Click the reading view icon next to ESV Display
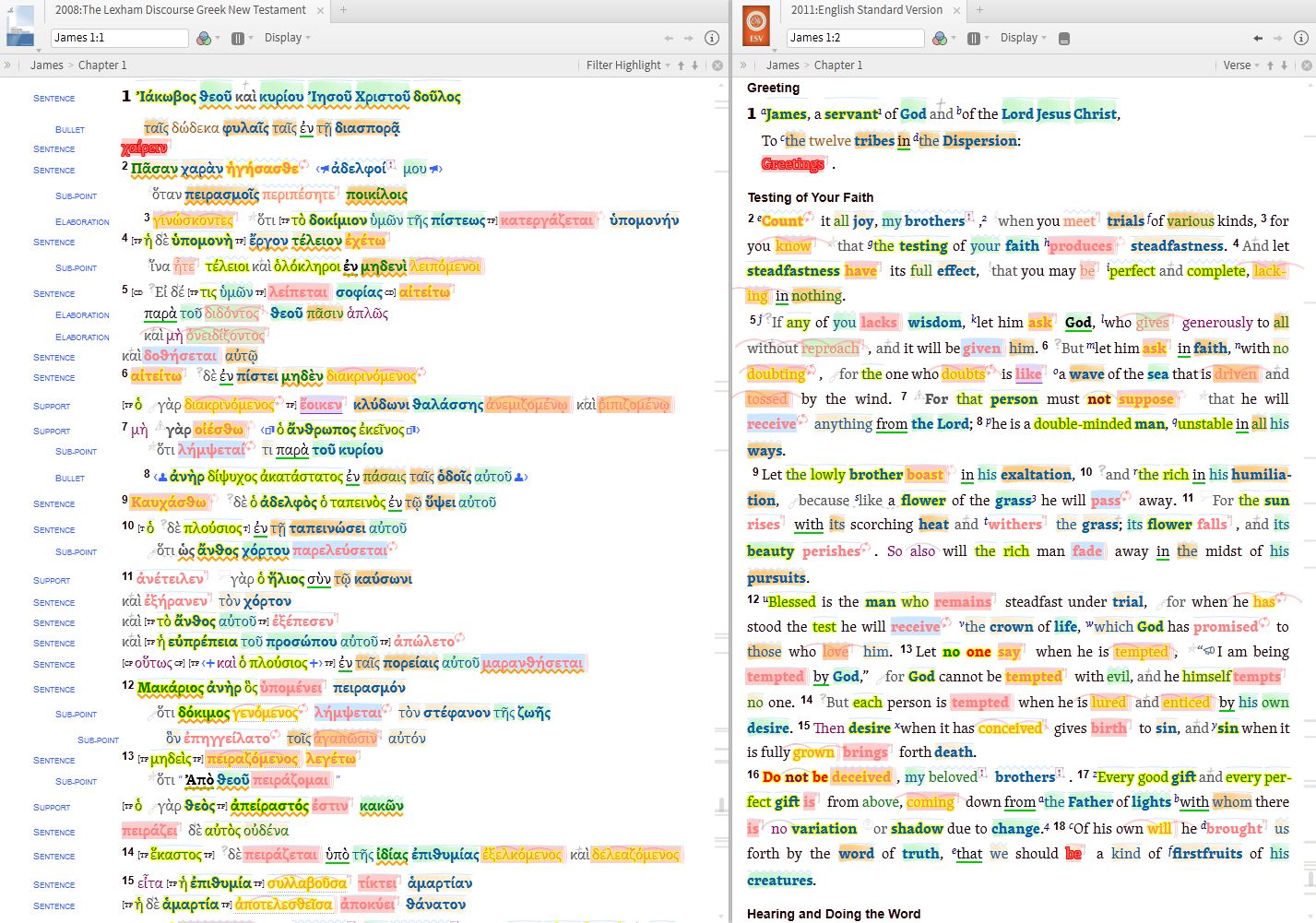The height and width of the screenshot is (923, 1316). (x=1063, y=38)
